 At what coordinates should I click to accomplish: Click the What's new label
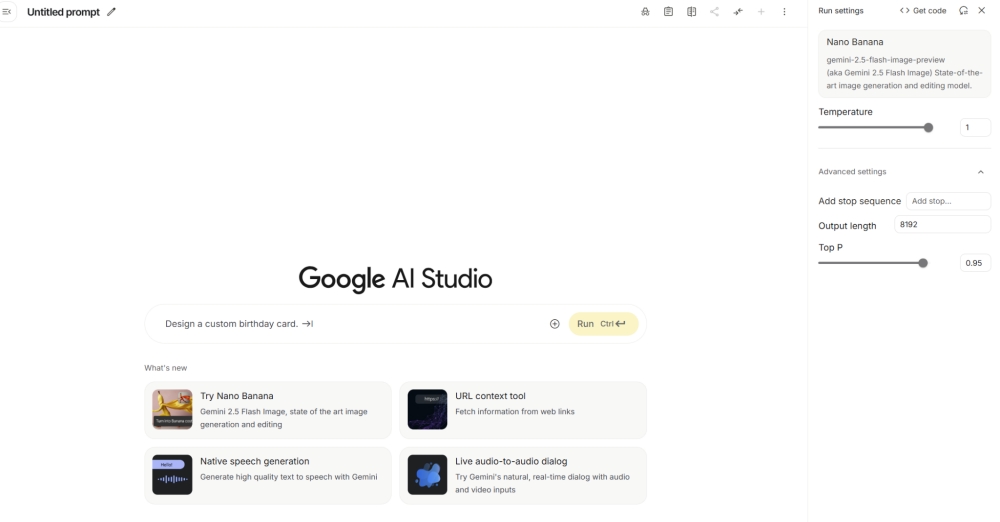[x=166, y=368]
